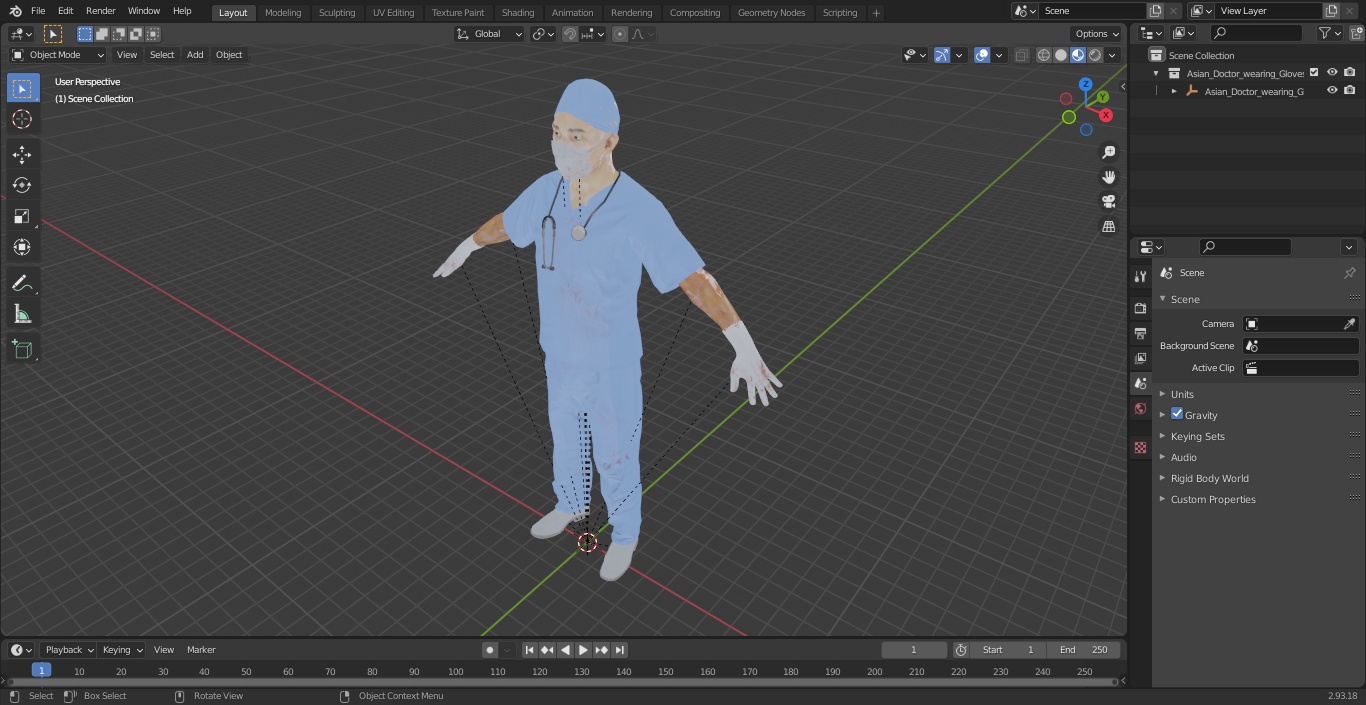Disable Asian_Doctor_wearing_Gloves collection in renders camera icon
This screenshot has height=705, width=1366.
click(1349, 72)
